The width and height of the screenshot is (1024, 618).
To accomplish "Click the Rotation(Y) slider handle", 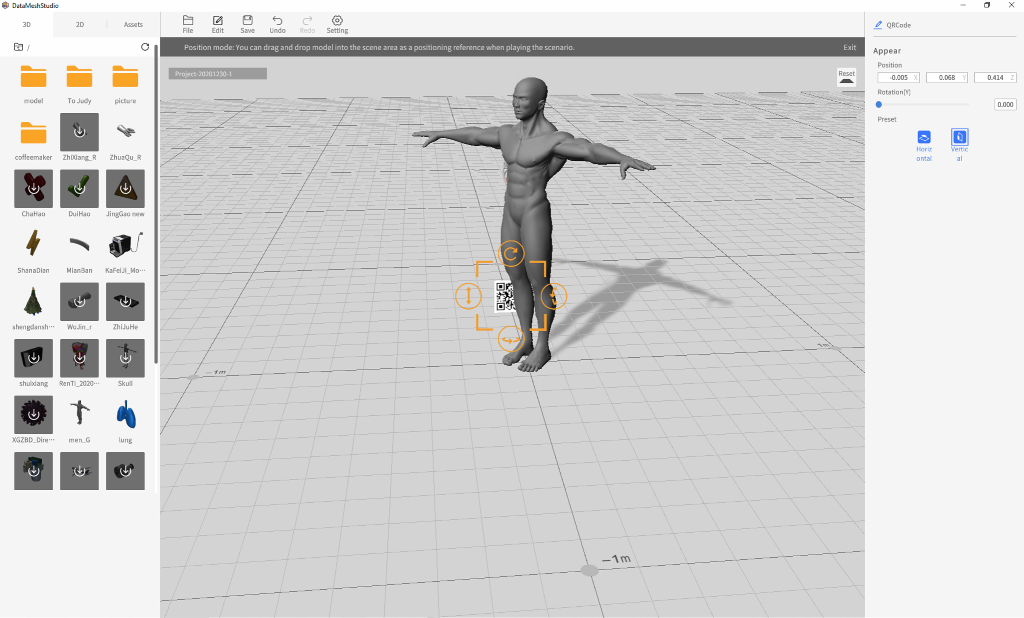I will (879, 105).
